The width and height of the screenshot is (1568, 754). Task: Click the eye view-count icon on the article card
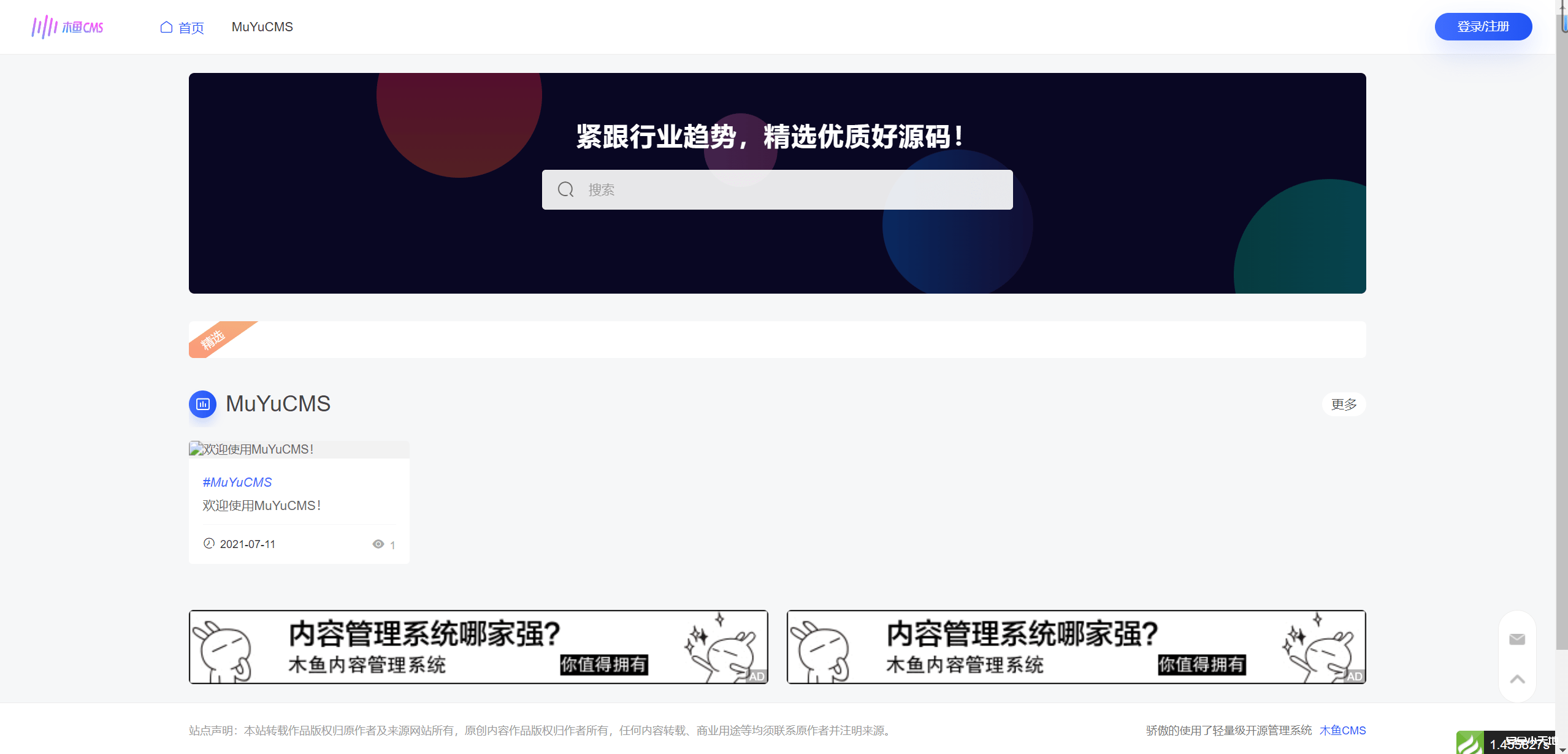(x=379, y=544)
